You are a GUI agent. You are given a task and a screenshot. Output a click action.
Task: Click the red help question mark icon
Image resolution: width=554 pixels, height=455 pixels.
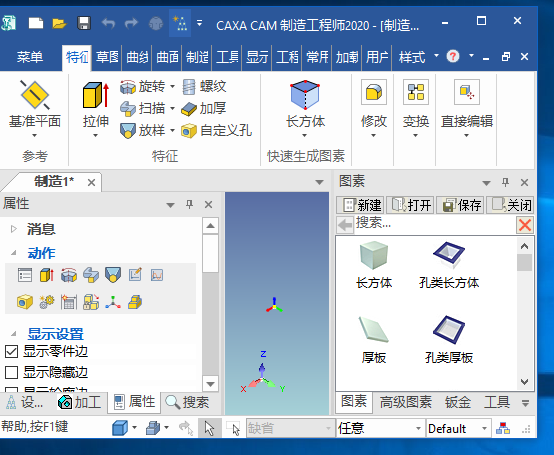click(453, 56)
